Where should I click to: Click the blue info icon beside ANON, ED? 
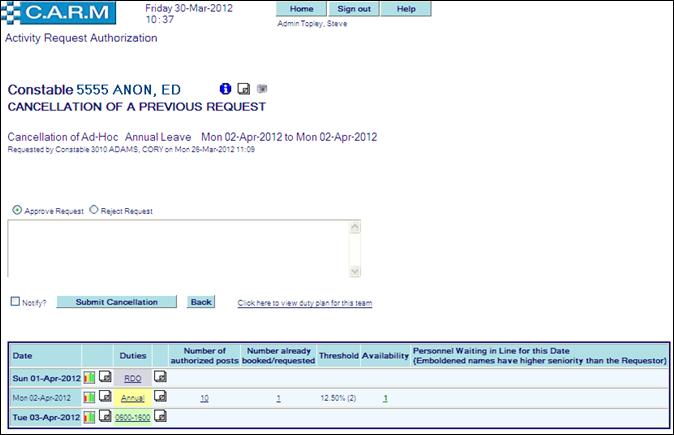tap(226, 88)
